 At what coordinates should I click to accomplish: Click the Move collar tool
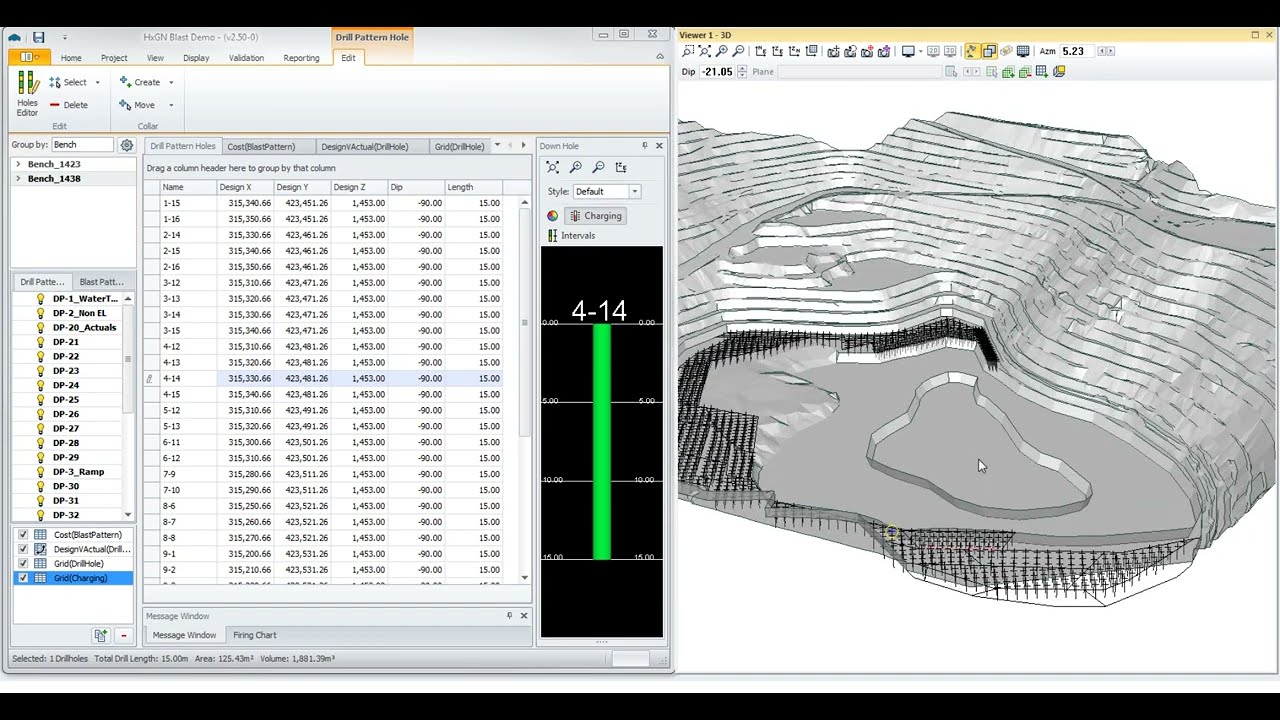tap(138, 105)
